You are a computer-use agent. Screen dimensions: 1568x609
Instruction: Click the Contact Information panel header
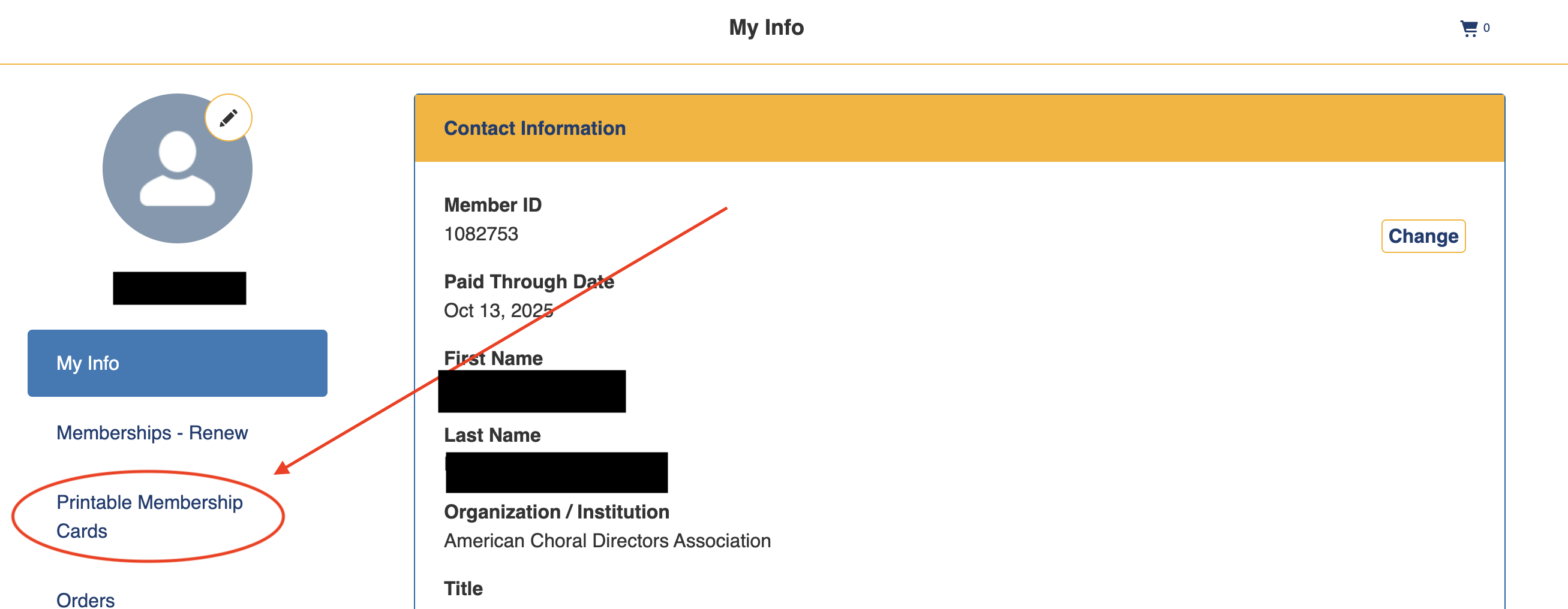click(x=534, y=128)
